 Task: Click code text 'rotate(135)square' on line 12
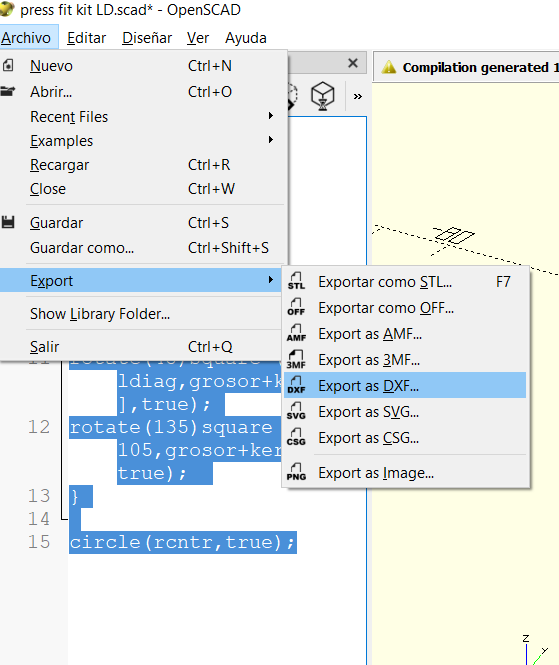tap(171, 427)
